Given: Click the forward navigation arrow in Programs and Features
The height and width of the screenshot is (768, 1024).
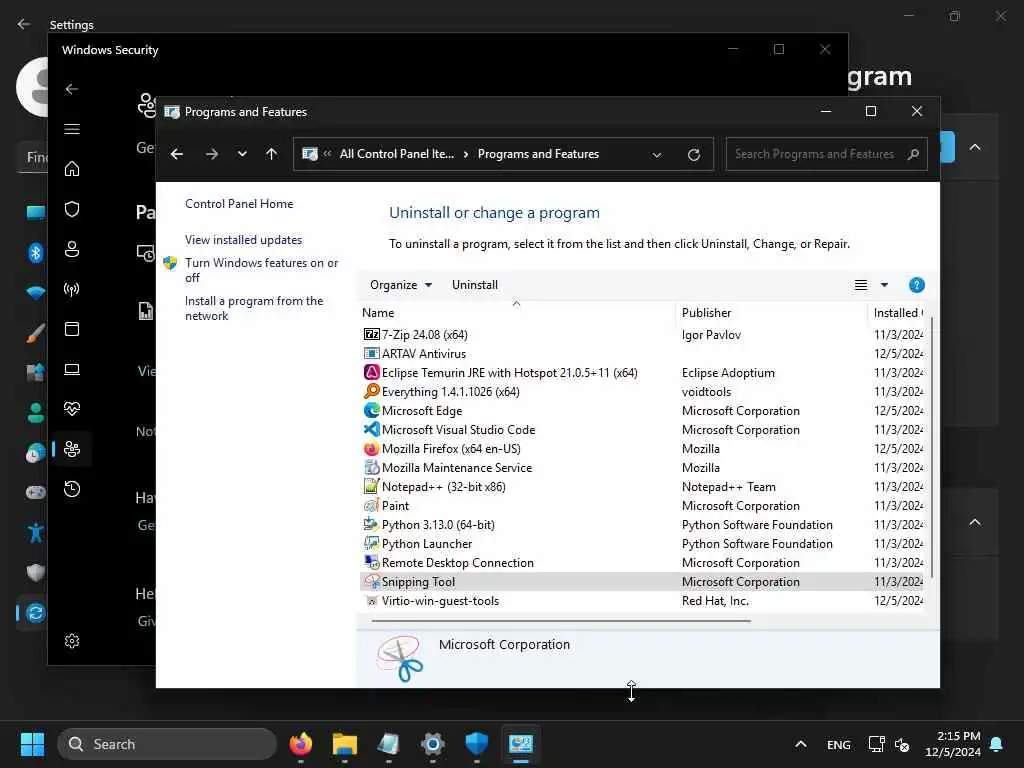Looking at the screenshot, I should tap(212, 154).
